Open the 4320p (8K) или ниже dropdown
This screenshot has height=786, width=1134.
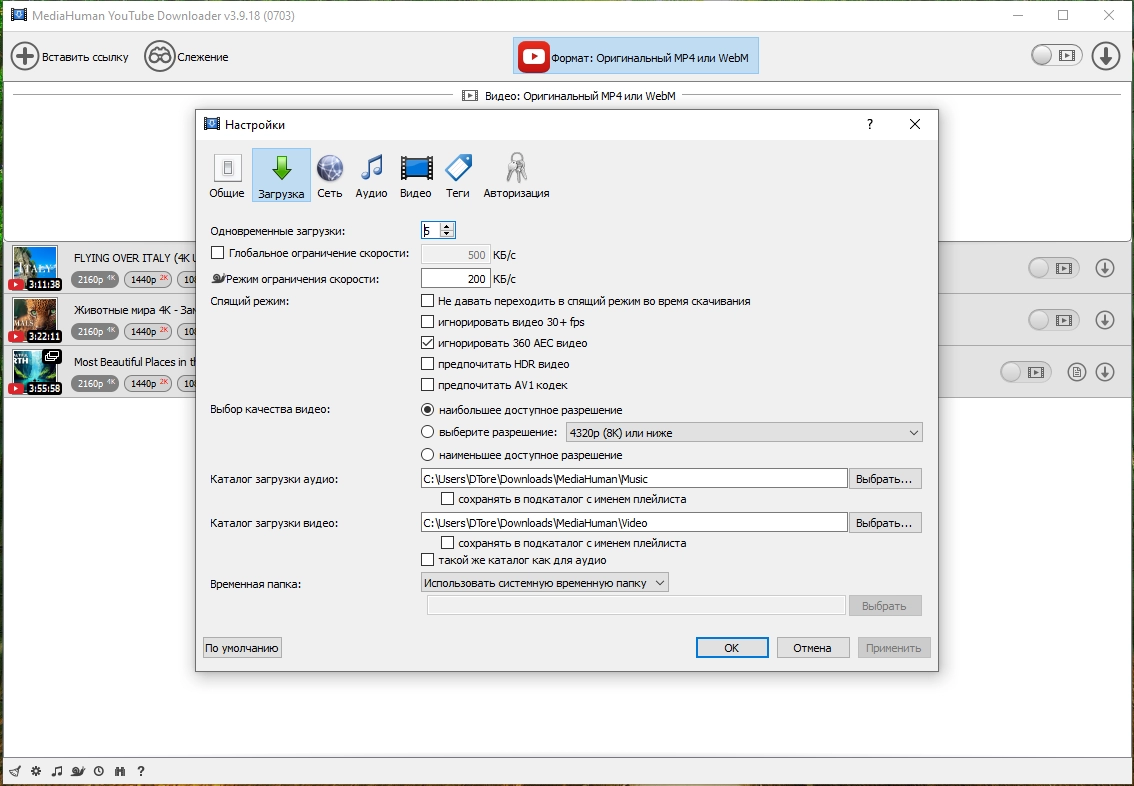click(x=744, y=432)
